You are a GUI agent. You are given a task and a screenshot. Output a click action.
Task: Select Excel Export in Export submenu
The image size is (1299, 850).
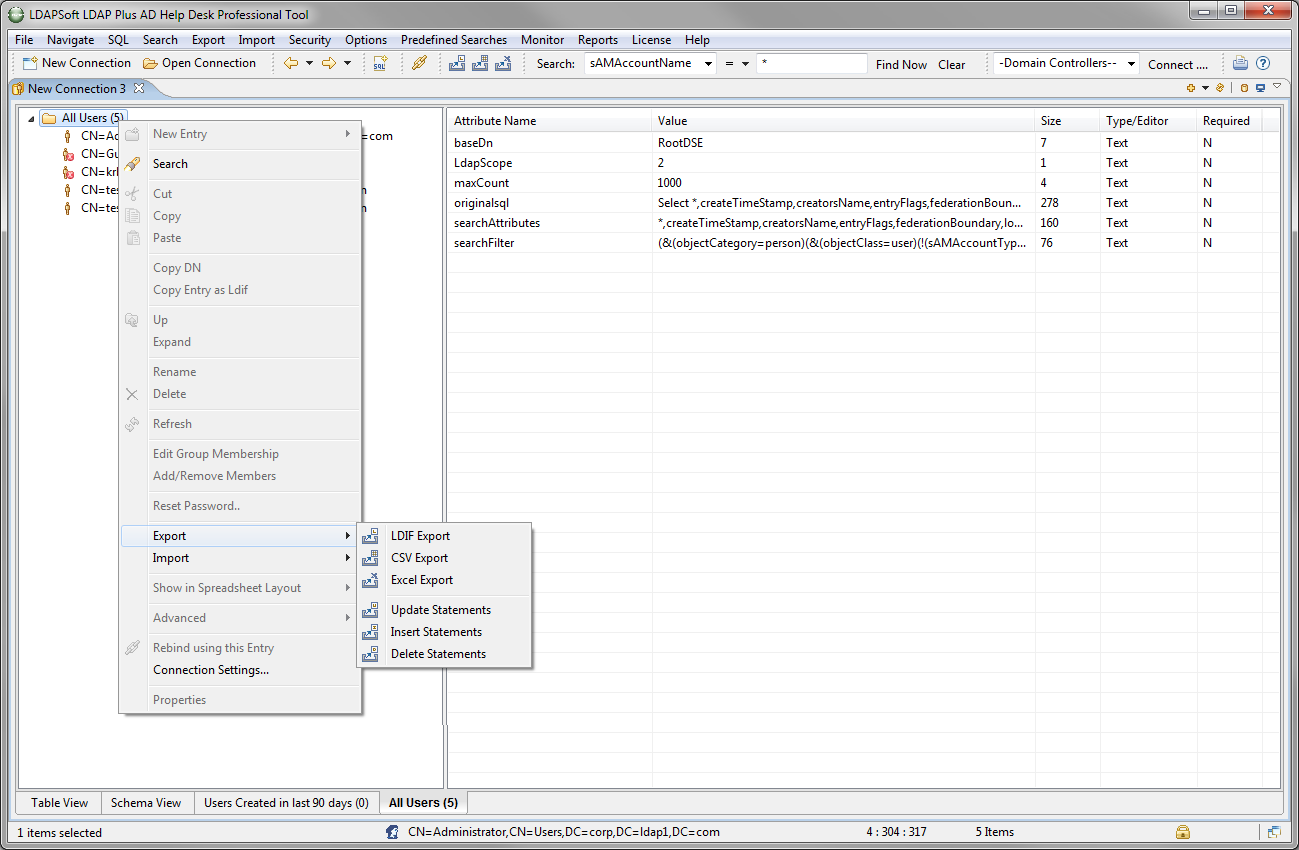[421, 580]
